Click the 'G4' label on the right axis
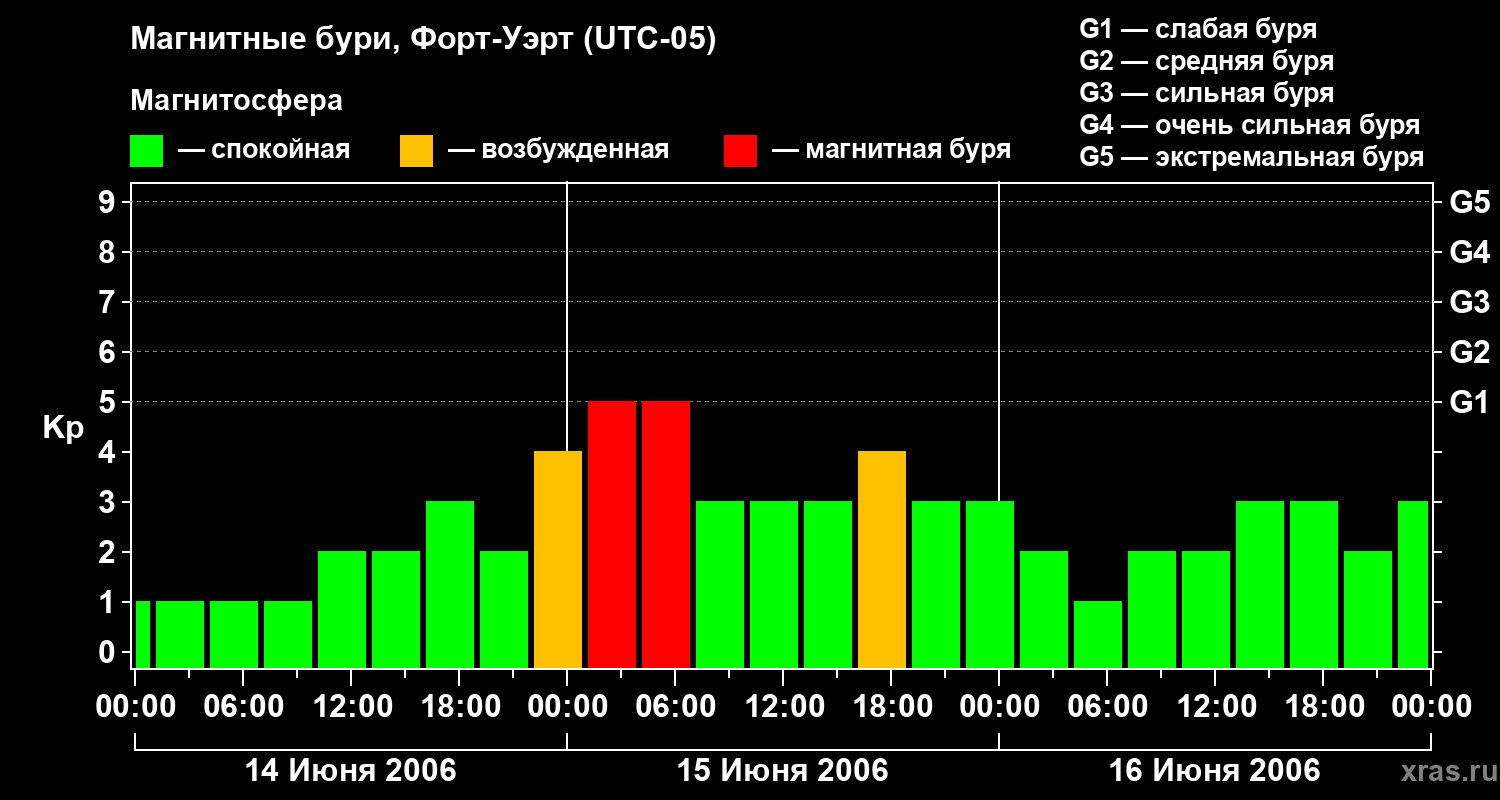This screenshot has height=800, width=1500. 1469,252
